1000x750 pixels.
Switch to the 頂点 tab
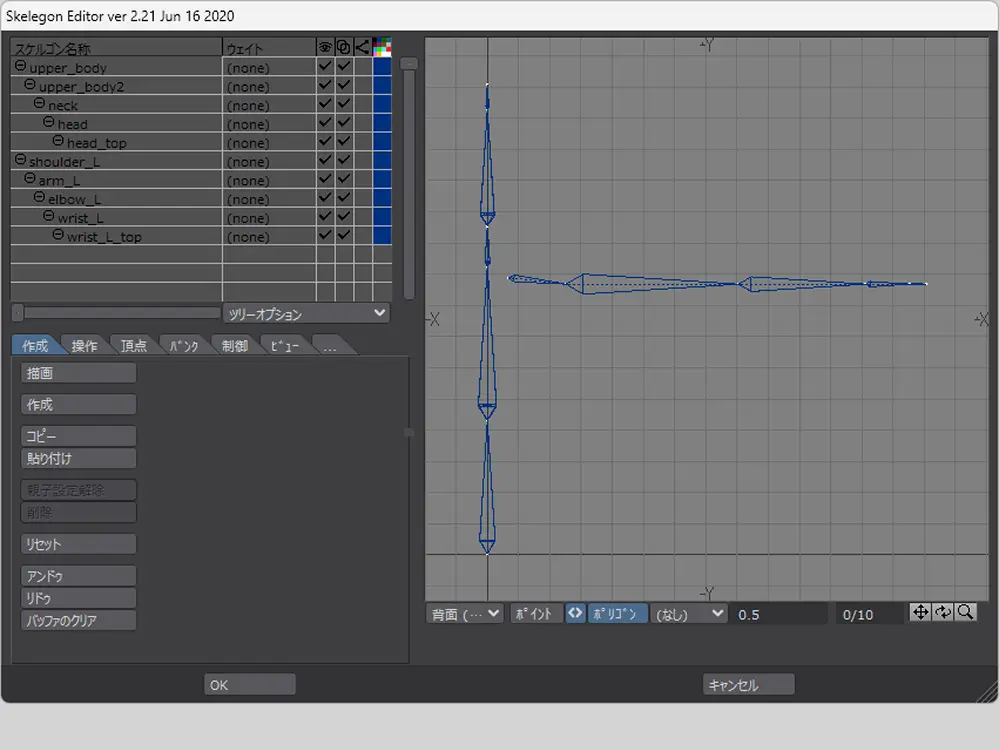[134, 346]
